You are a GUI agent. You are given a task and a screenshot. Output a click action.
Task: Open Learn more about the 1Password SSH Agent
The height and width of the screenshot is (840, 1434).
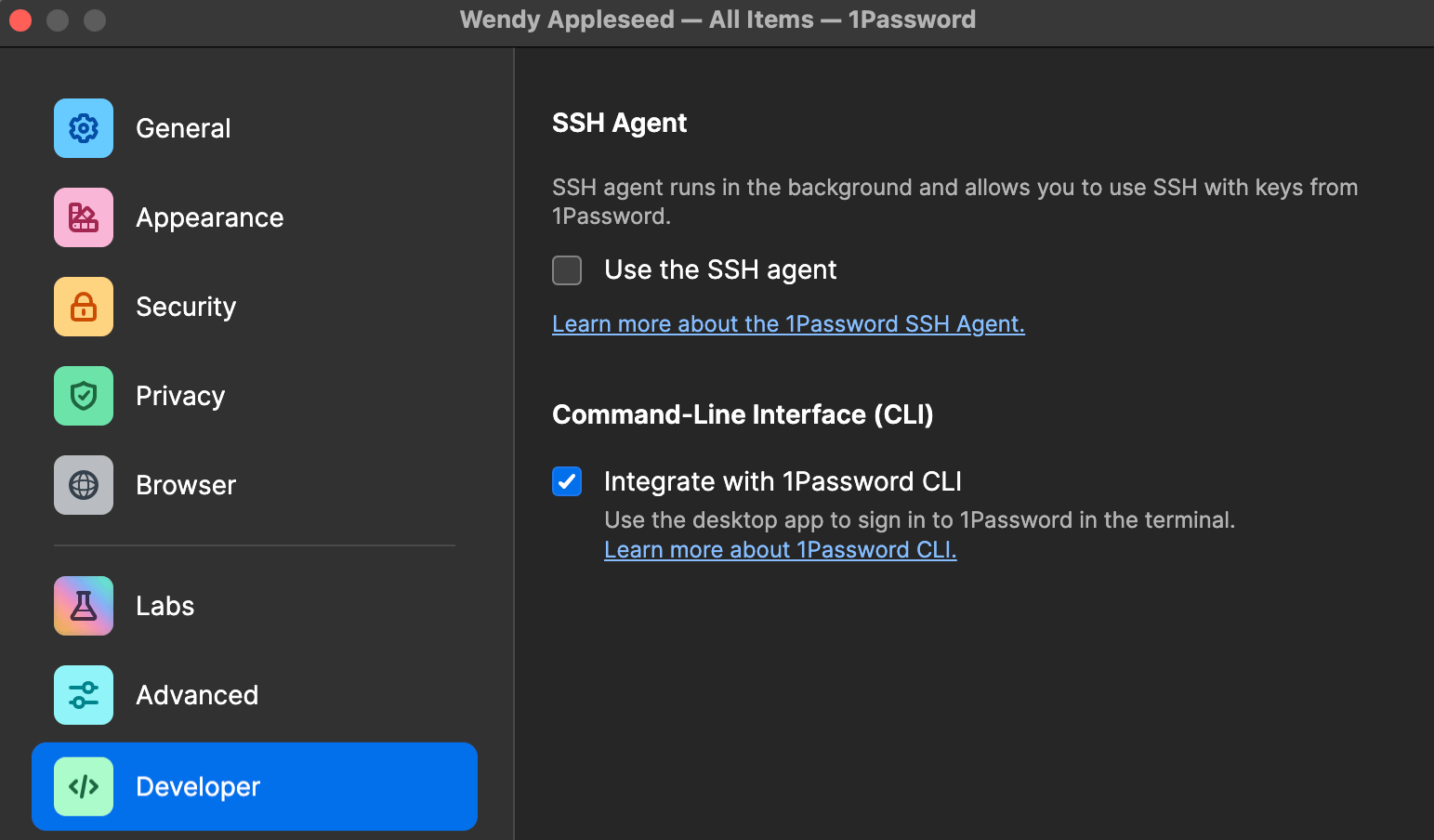click(x=787, y=323)
